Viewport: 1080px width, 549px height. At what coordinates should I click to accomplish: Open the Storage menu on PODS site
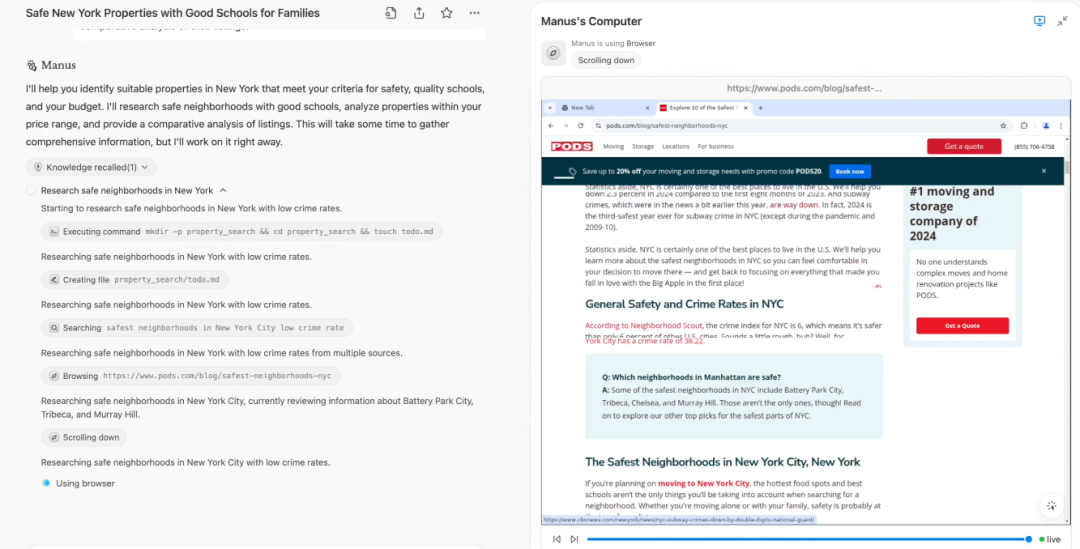(x=643, y=147)
